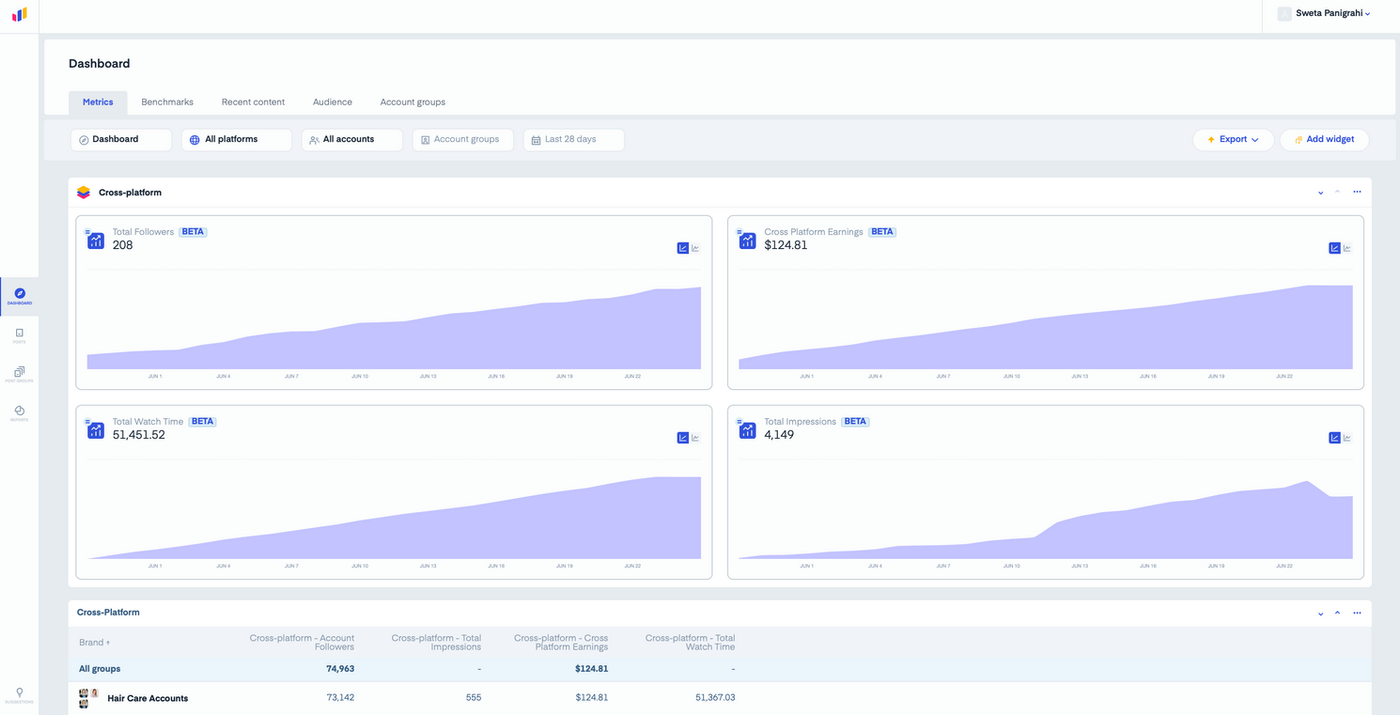This screenshot has width=1400, height=715.
Task: Switch Total Followers chart to daily line view
Action: tap(696, 248)
